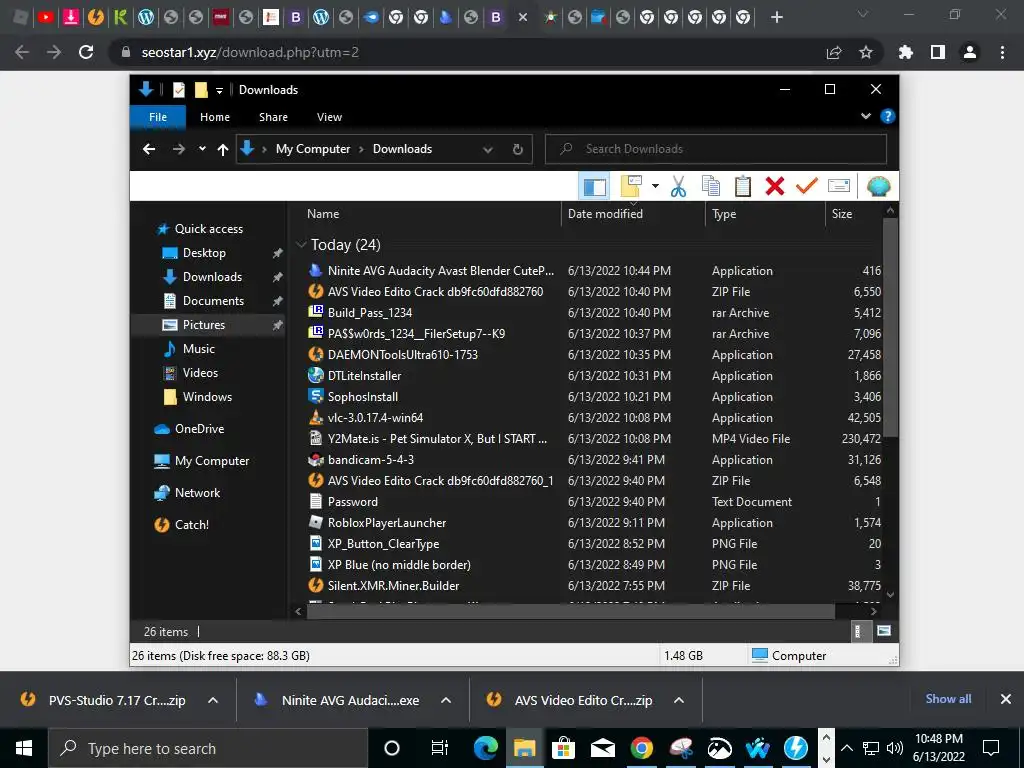Expand the ribbon with the chevron
Screen dimensions: 1024x768
click(865, 116)
